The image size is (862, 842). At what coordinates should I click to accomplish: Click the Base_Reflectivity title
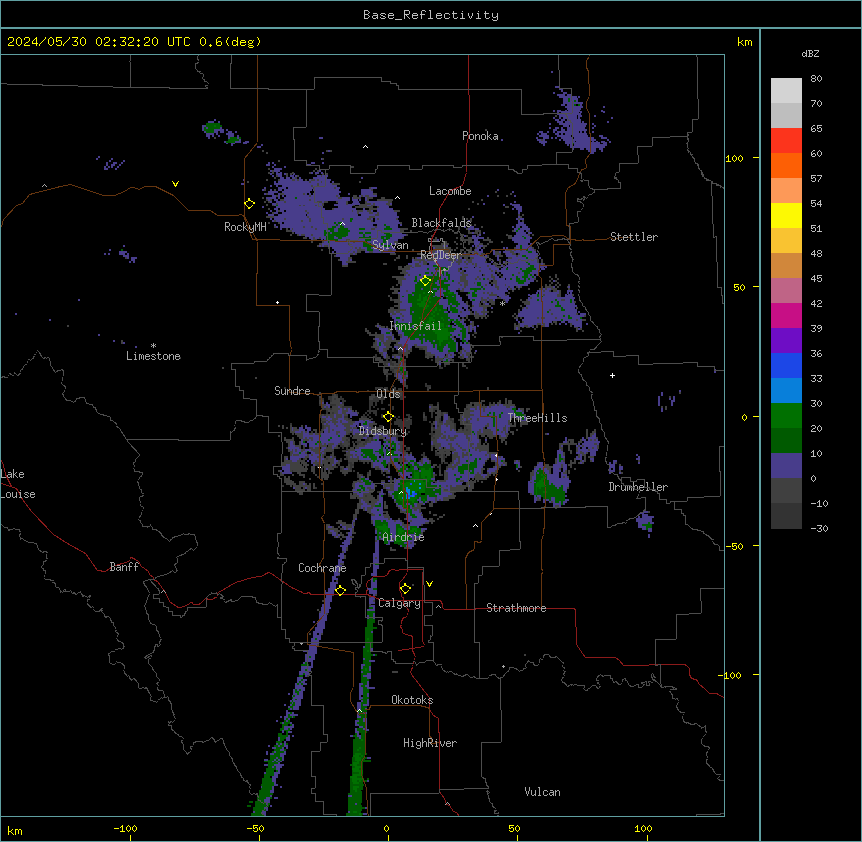[431, 15]
